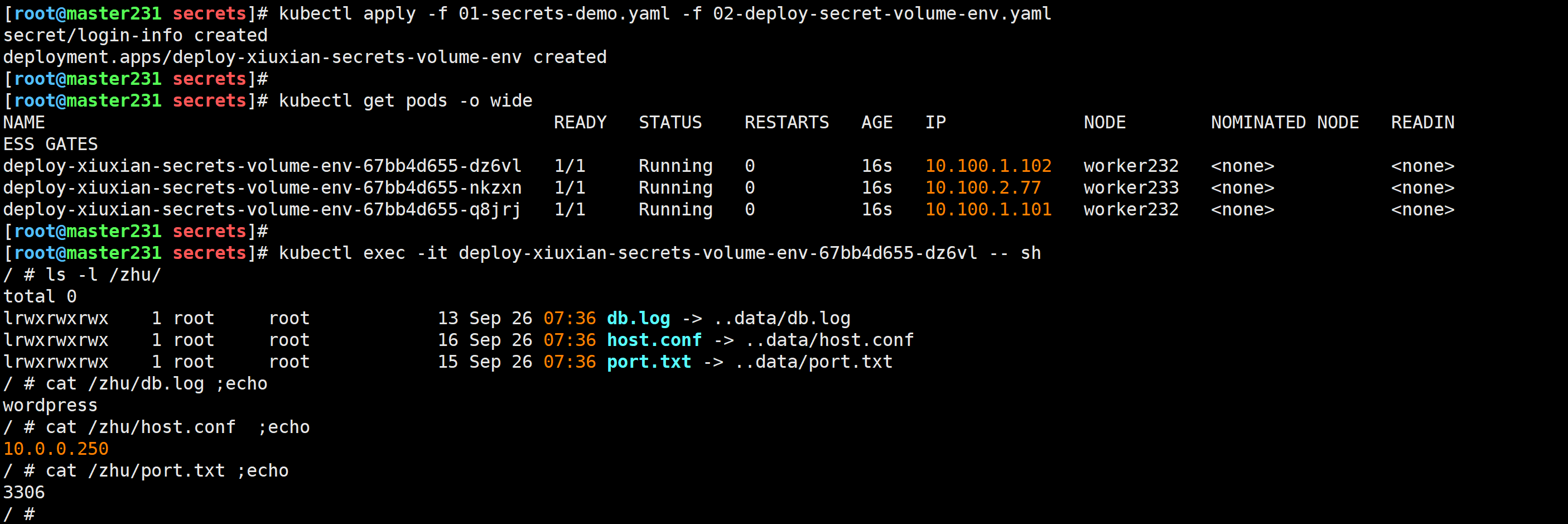Click IP address 10.100.2.77
The image size is (1568, 524).
983,188
